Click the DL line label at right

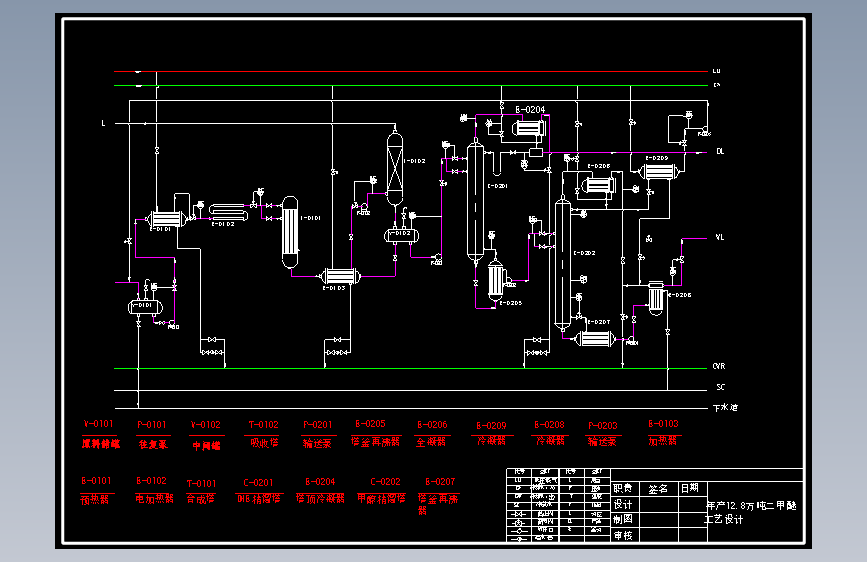pos(720,151)
